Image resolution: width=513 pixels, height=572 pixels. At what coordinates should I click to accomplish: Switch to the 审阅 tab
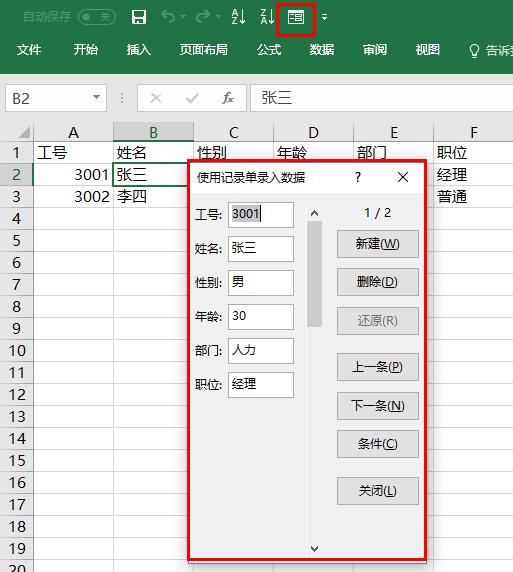[x=375, y=50]
